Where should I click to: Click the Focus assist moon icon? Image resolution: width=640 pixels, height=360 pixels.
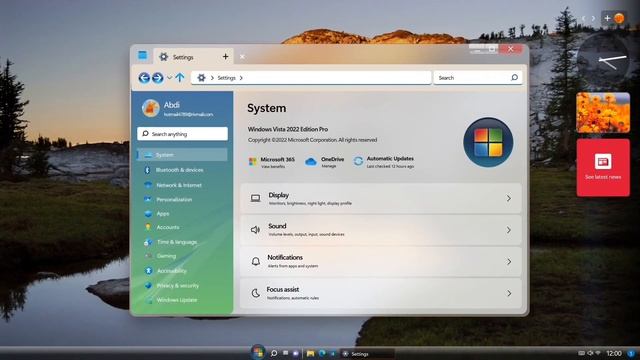[x=256, y=293]
